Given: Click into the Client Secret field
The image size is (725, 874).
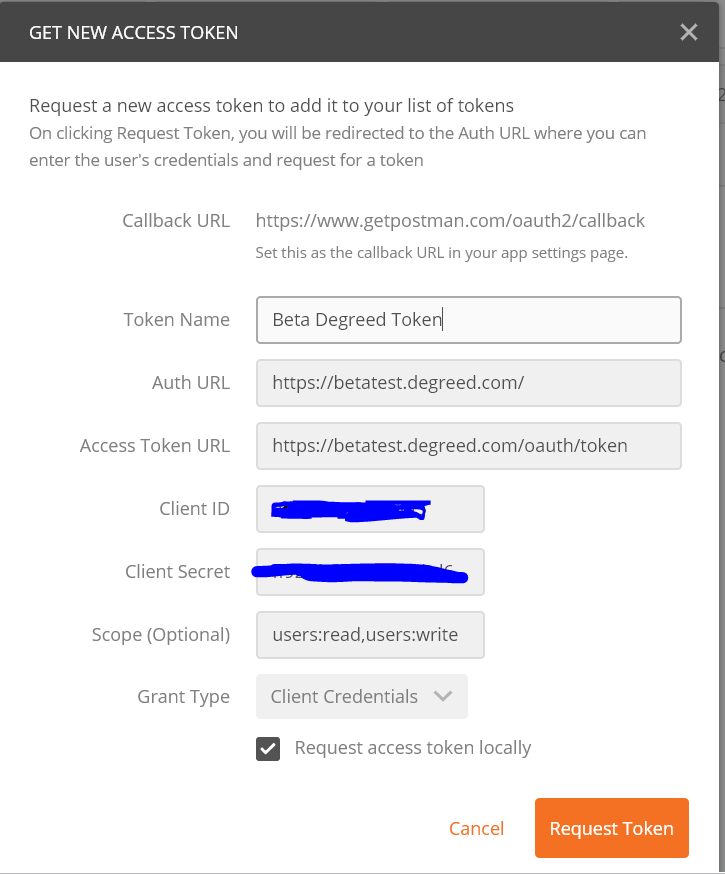Looking at the screenshot, I should [370, 572].
